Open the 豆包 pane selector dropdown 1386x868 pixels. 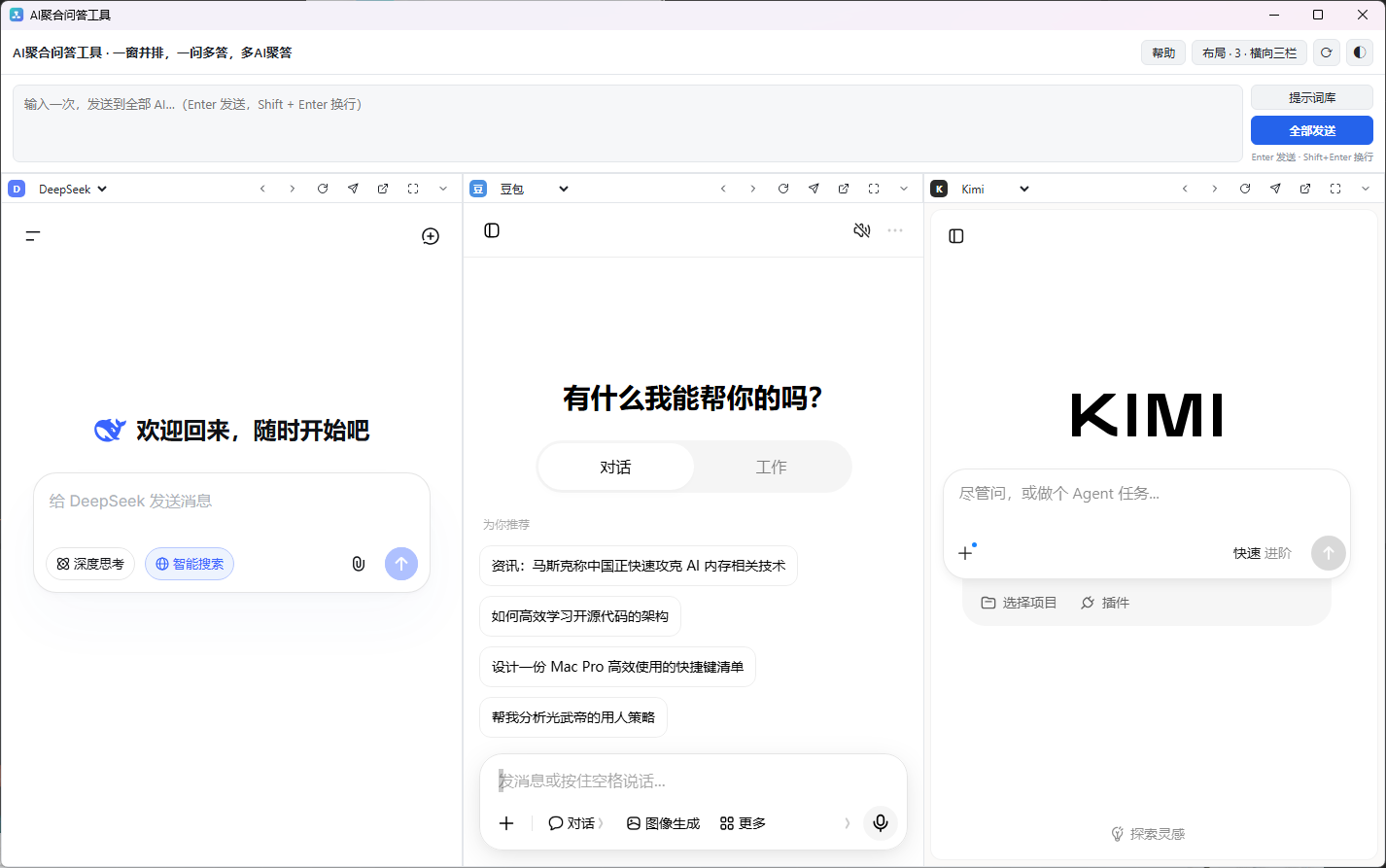[x=533, y=190]
